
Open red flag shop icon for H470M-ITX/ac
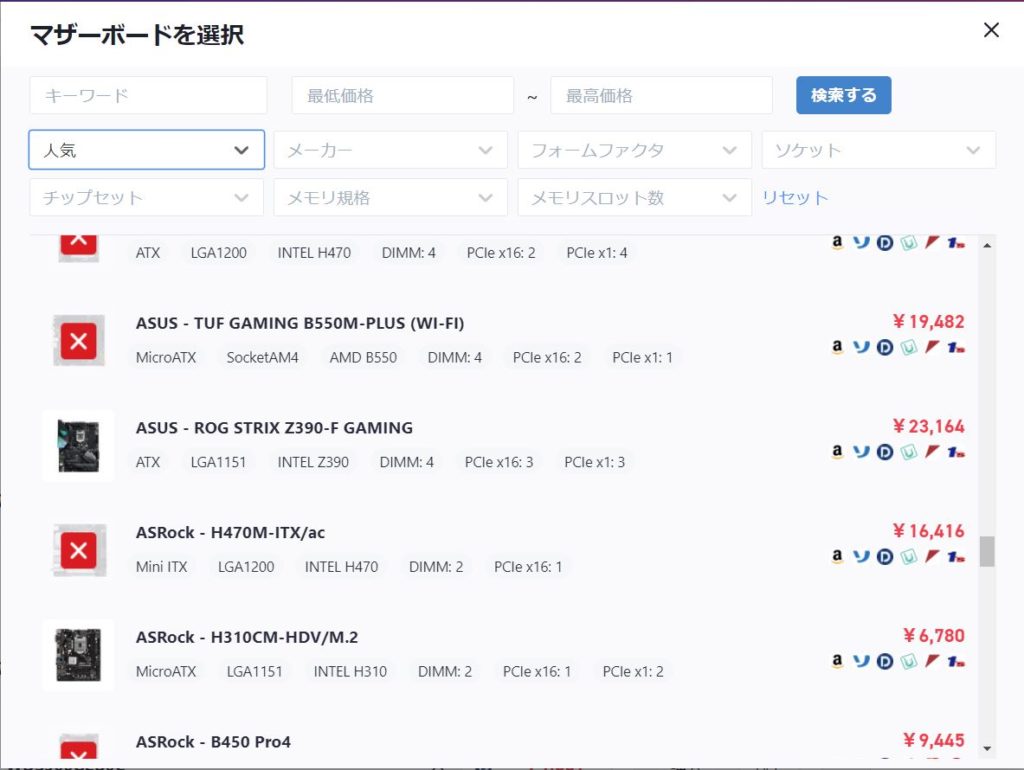point(932,556)
